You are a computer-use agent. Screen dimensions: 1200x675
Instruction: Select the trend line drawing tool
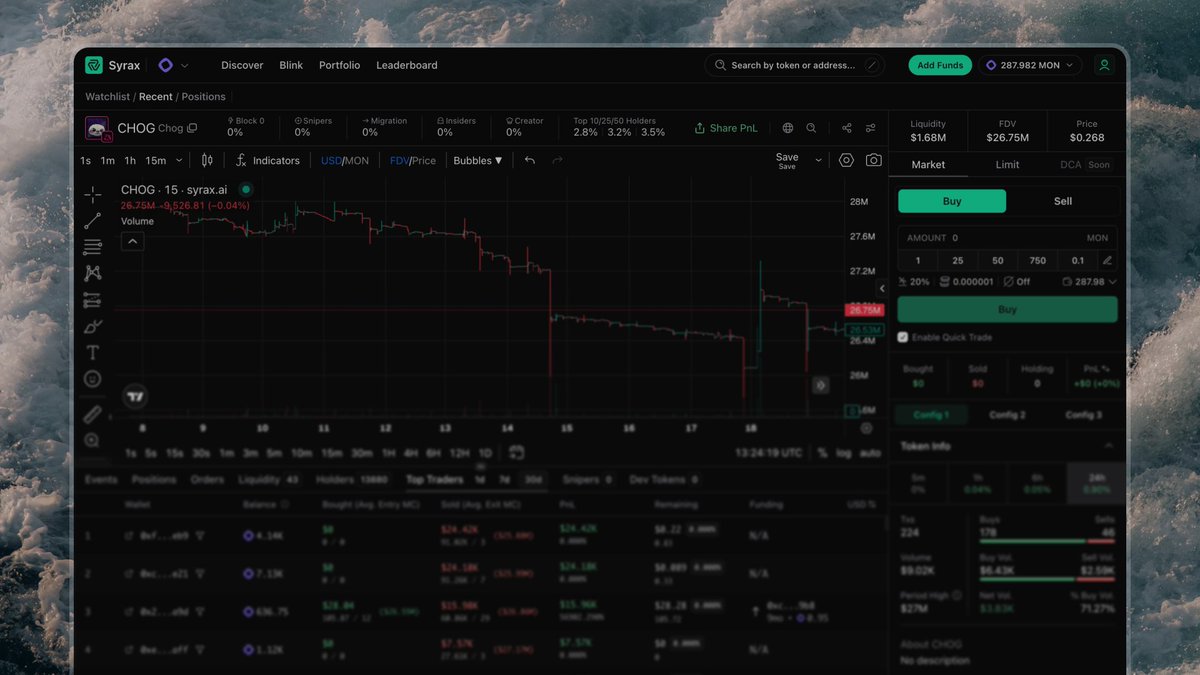click(92, 220)
